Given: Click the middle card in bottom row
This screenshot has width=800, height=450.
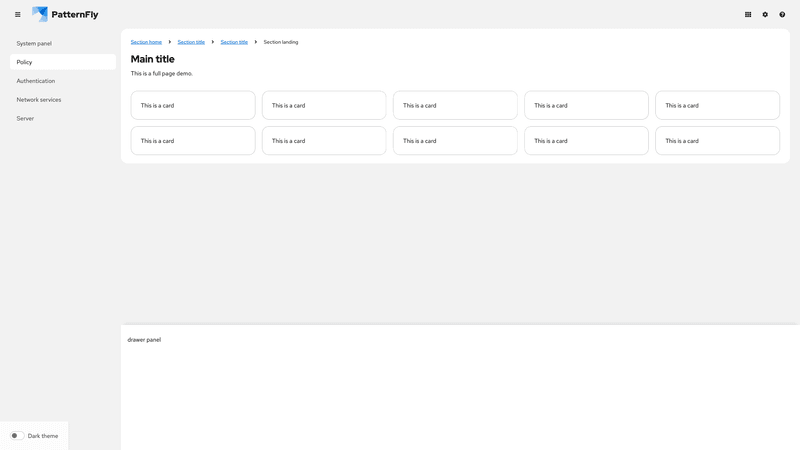Looking at the screenshot, I should [x=455, y=141].
